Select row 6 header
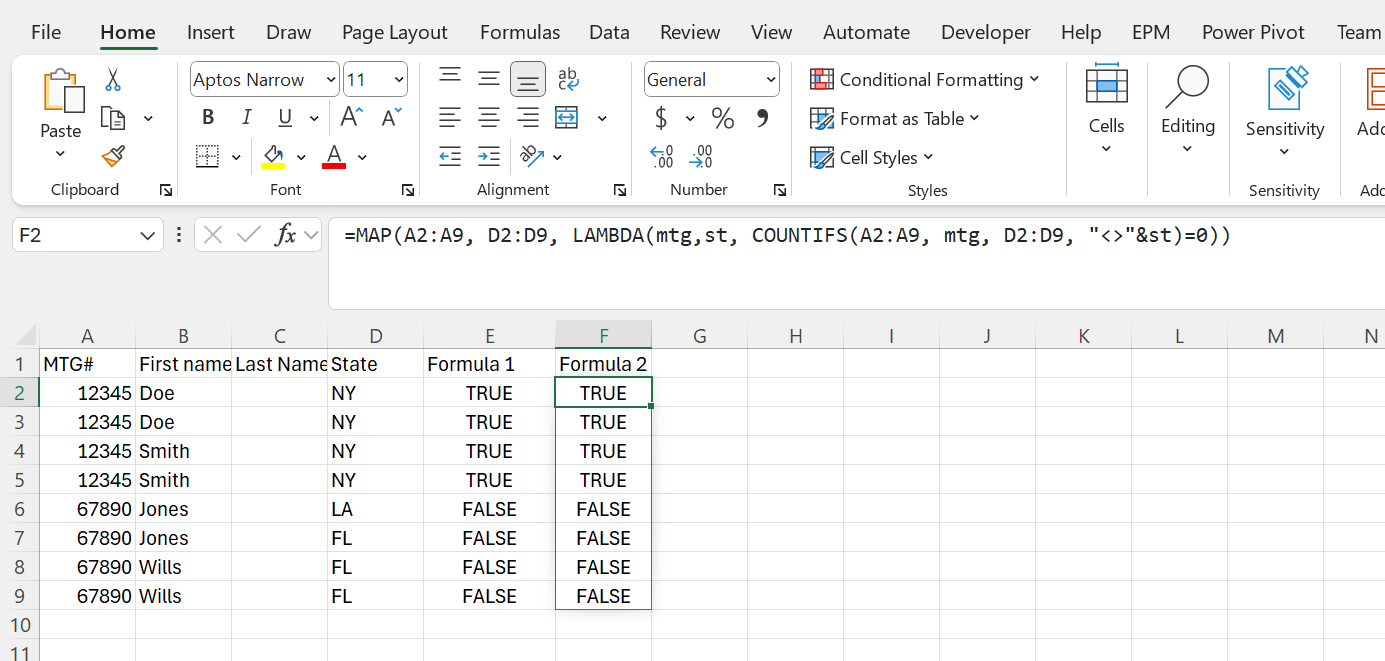1385x661 pixels. coord(20,509)
